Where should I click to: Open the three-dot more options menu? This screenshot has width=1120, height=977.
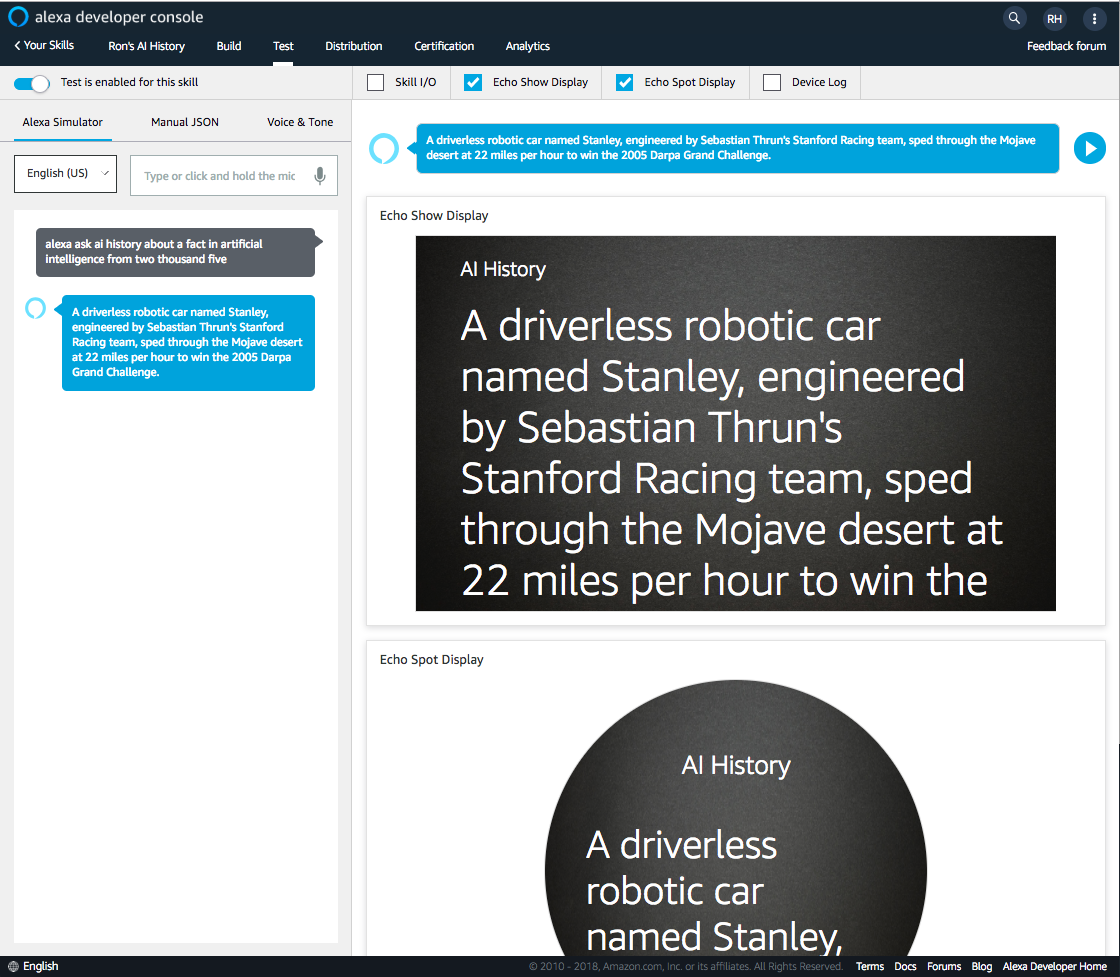1095,18
